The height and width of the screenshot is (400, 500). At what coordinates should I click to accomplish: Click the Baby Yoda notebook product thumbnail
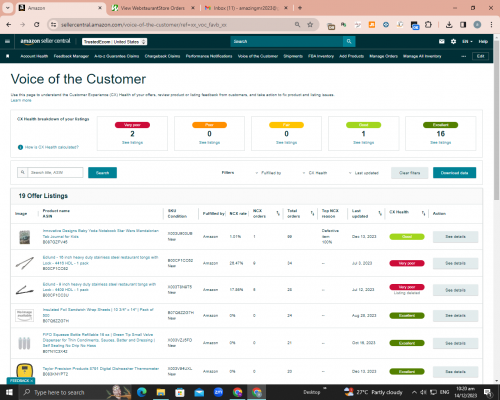click(x=25, y=237)
